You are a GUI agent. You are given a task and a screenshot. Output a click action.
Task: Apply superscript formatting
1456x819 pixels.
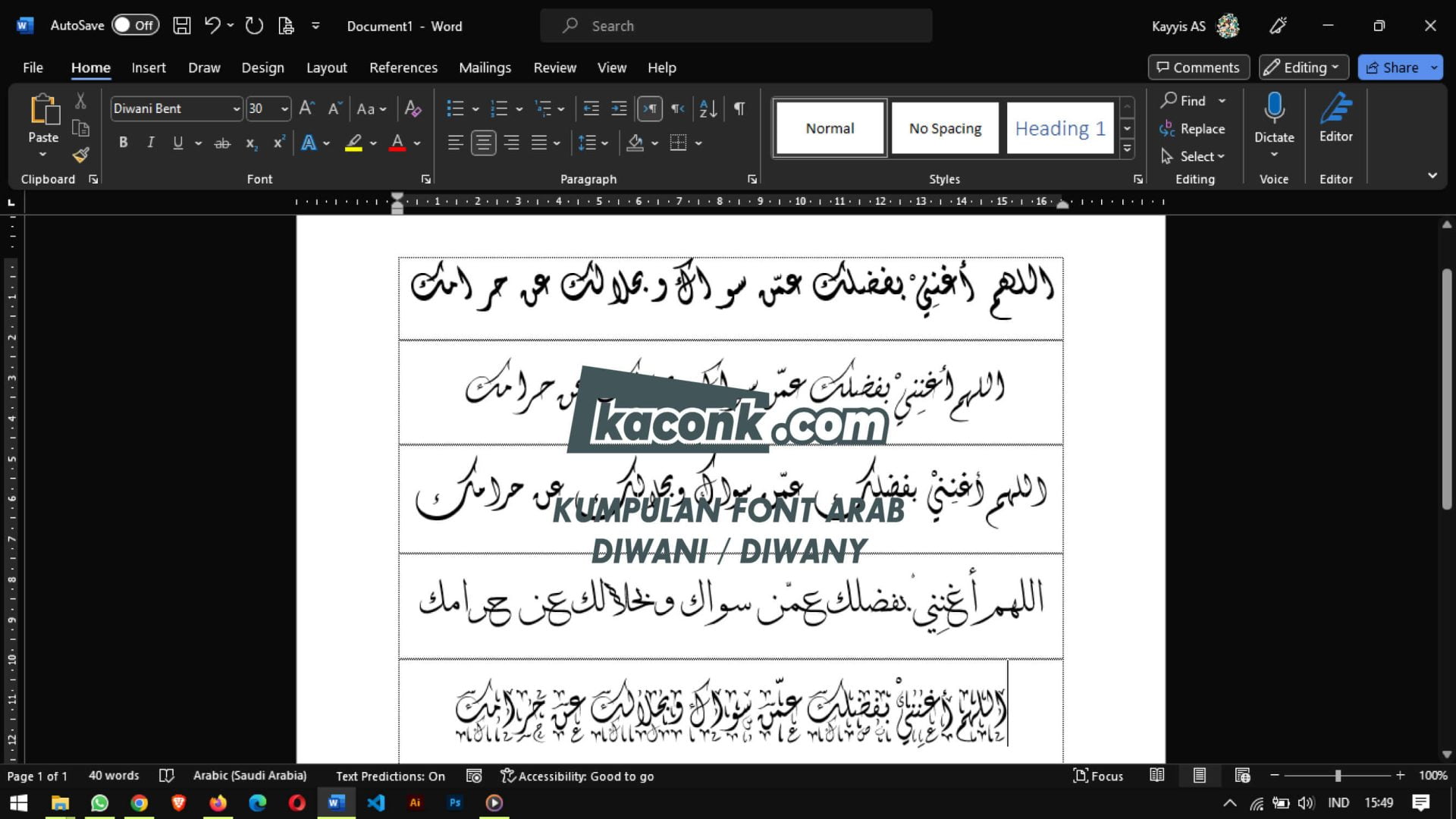click(x=279, y=143)
